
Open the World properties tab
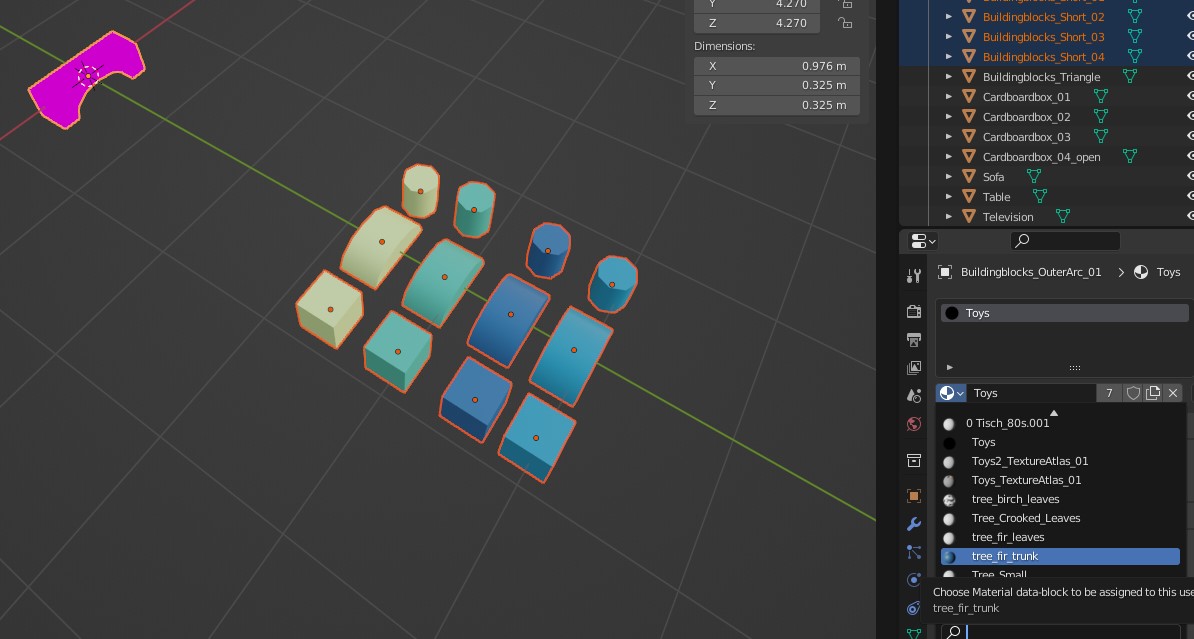tap(914, 424)
